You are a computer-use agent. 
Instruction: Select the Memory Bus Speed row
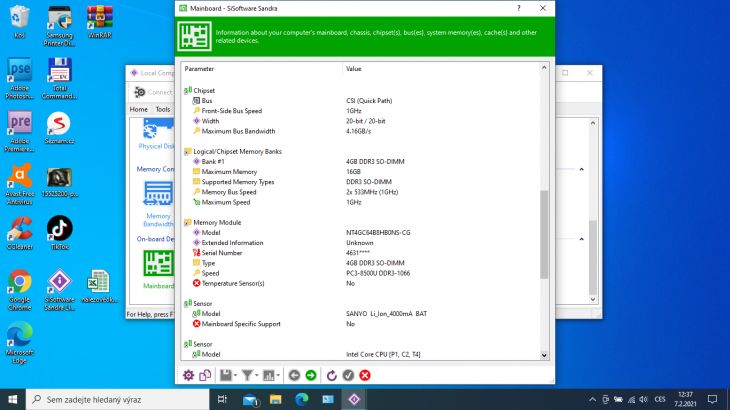[229, 192]
